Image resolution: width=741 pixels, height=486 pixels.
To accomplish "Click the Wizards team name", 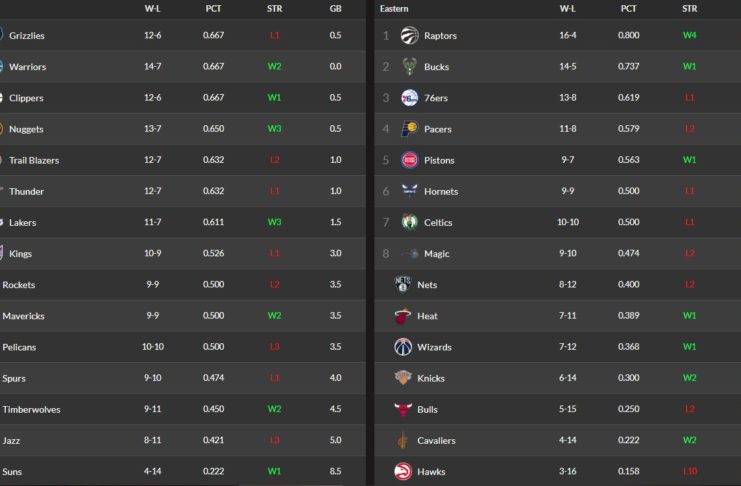I will [435, 347].
